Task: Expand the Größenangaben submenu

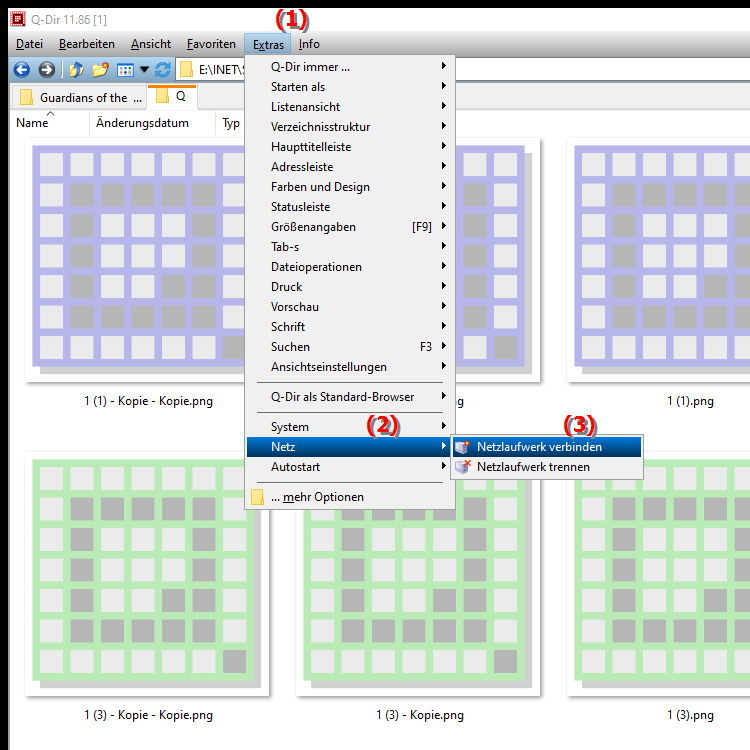Action: (350, 227)
